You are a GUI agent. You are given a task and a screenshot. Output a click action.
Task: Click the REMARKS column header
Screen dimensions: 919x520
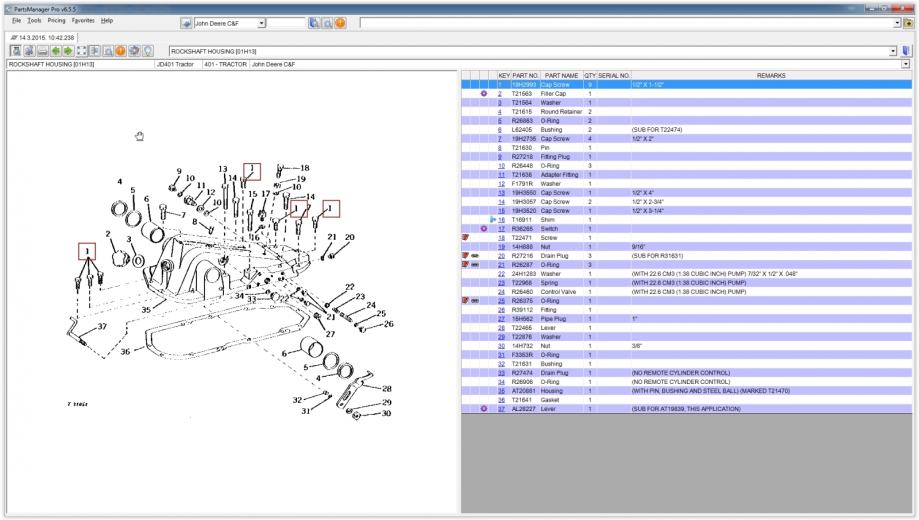click(771, 75)
